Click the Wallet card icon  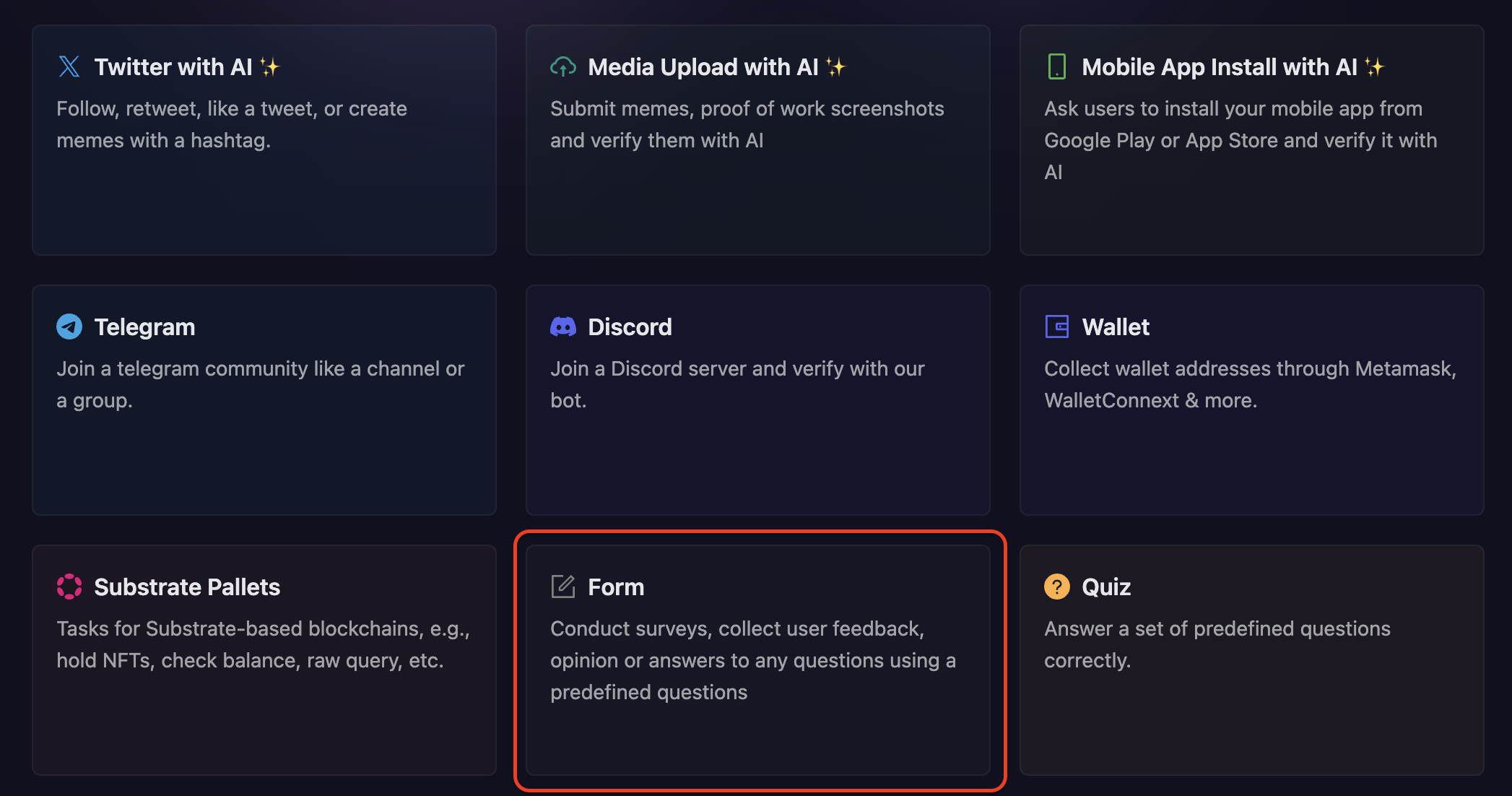coord(1056,326)
